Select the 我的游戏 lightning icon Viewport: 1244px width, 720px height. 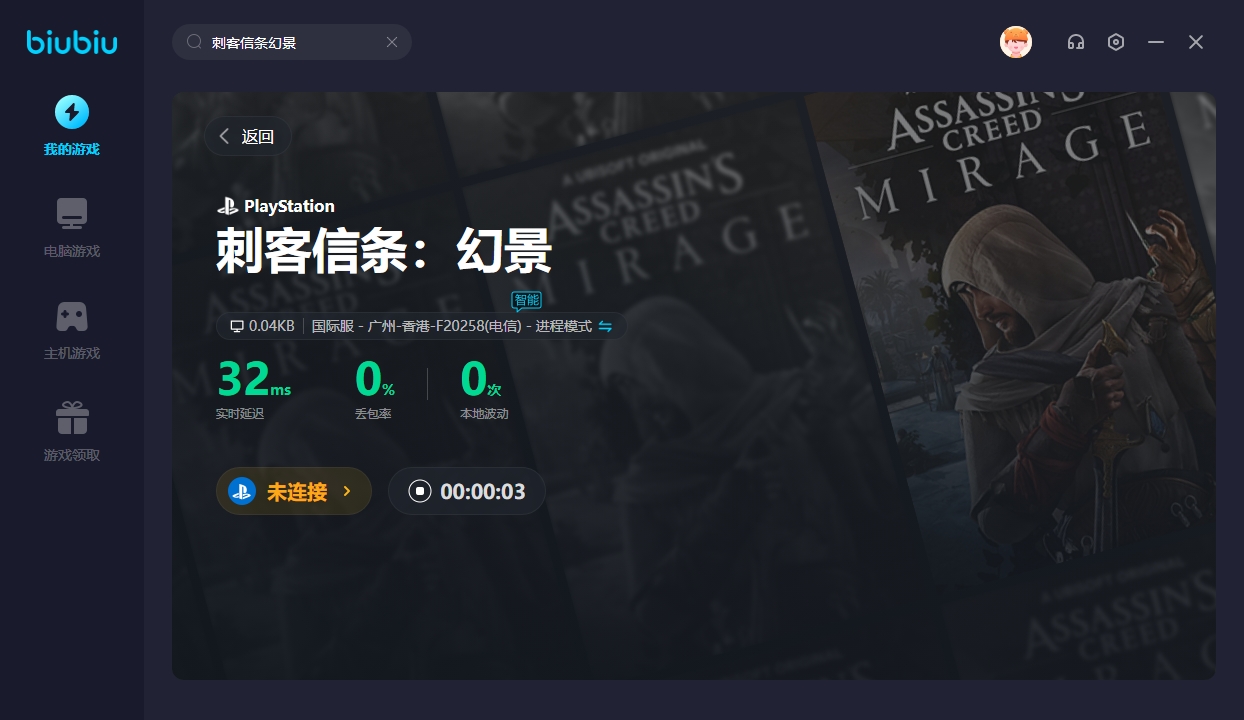point(71,112)
